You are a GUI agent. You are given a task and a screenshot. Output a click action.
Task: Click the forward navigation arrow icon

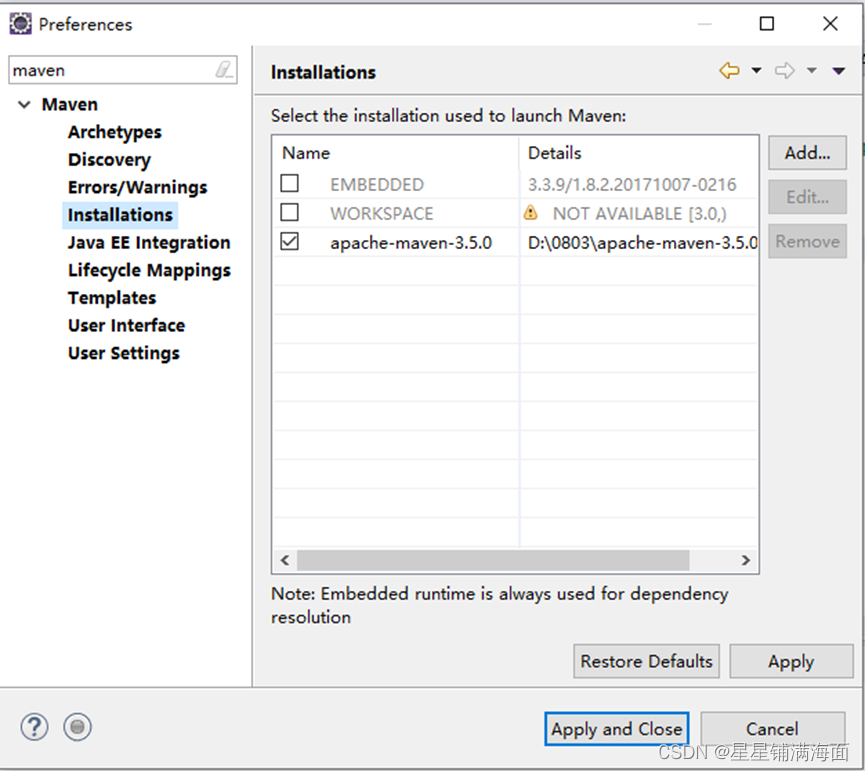tap(784, 71)
